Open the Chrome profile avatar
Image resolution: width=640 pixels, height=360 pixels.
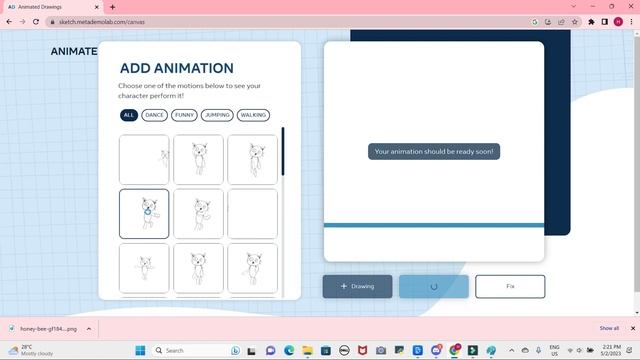(x=618, y=22)
